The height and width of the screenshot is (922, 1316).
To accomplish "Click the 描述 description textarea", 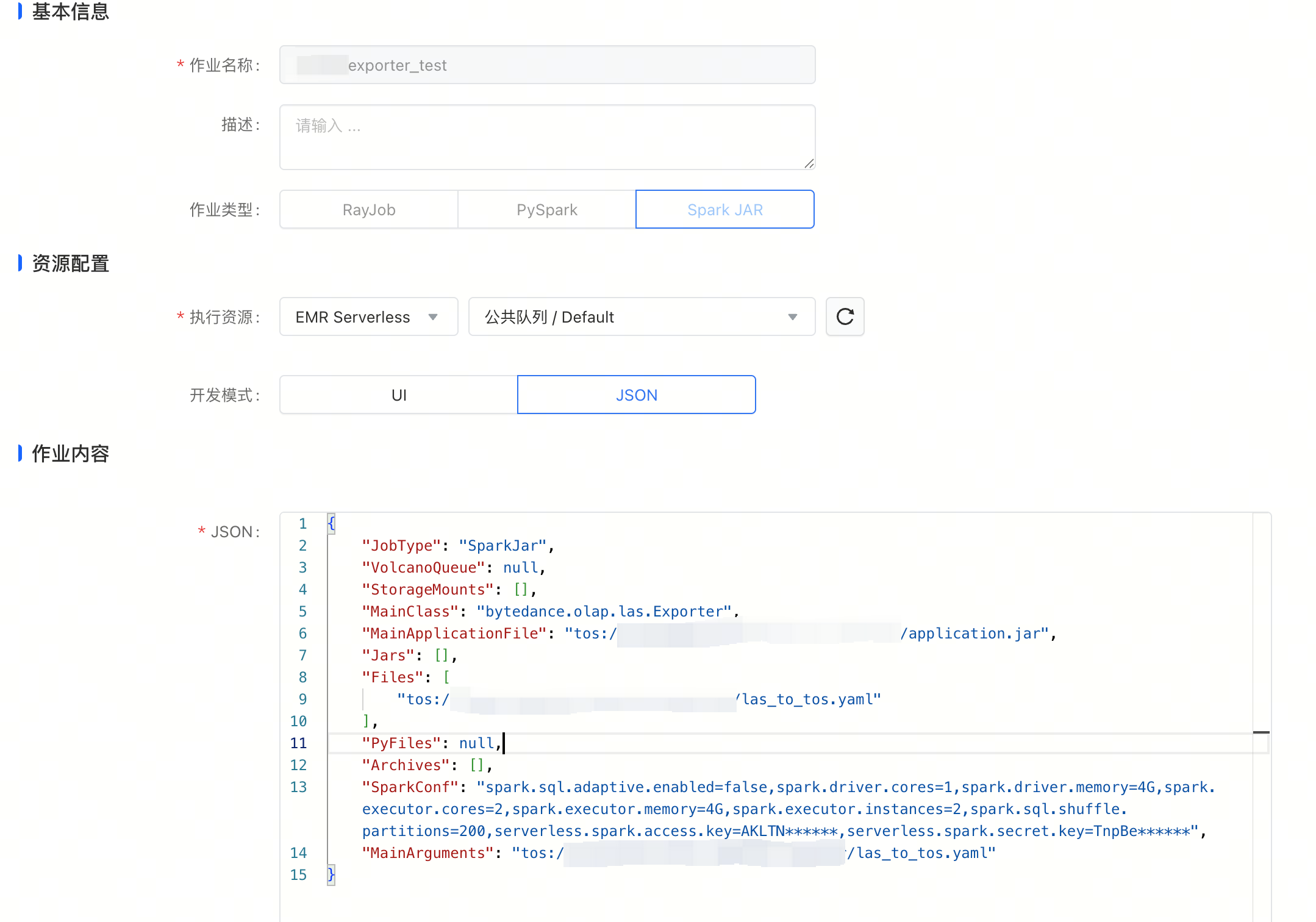I will pos(546,137).
